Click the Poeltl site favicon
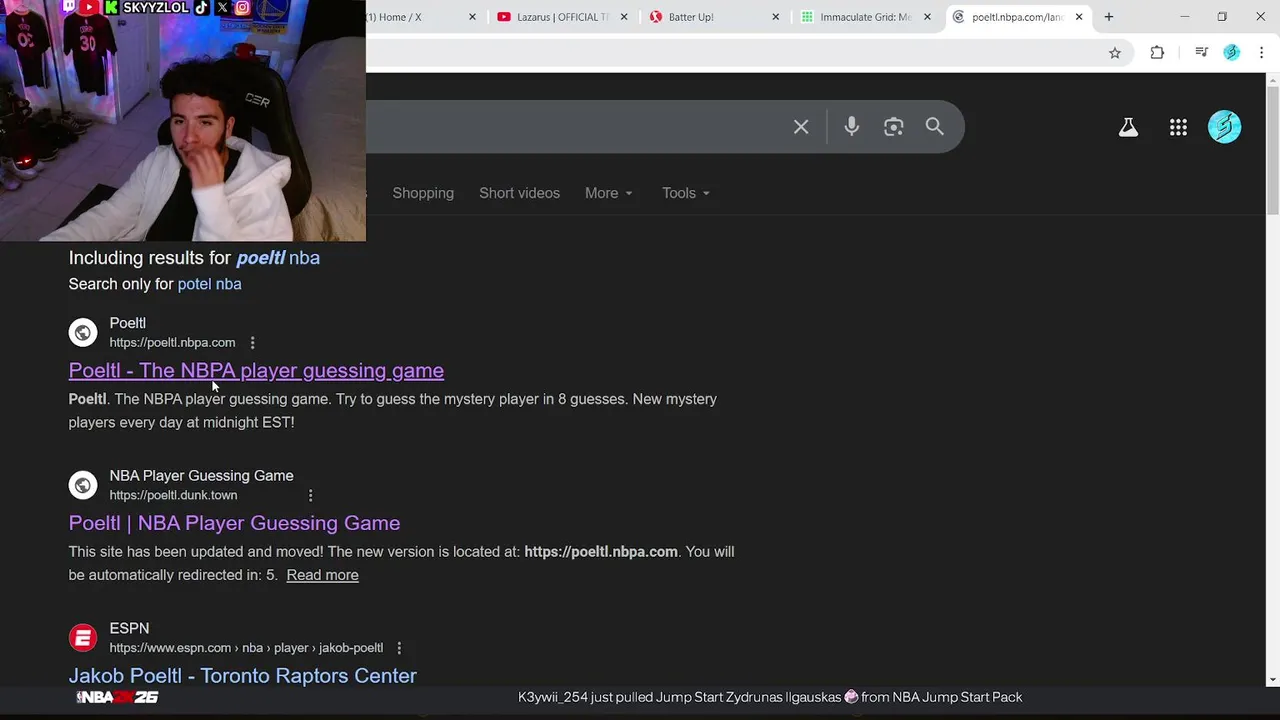The image size is (1280, 720). 83,332
